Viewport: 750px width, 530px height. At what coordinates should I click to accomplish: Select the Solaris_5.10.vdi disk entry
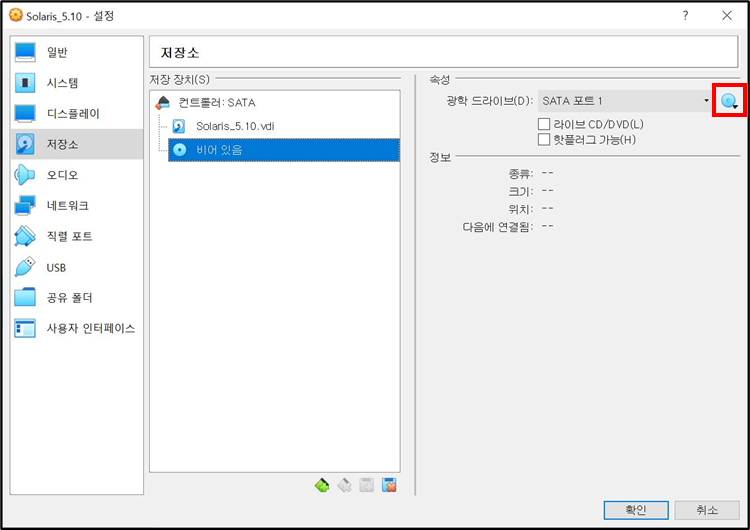click(x=283, y=126)
